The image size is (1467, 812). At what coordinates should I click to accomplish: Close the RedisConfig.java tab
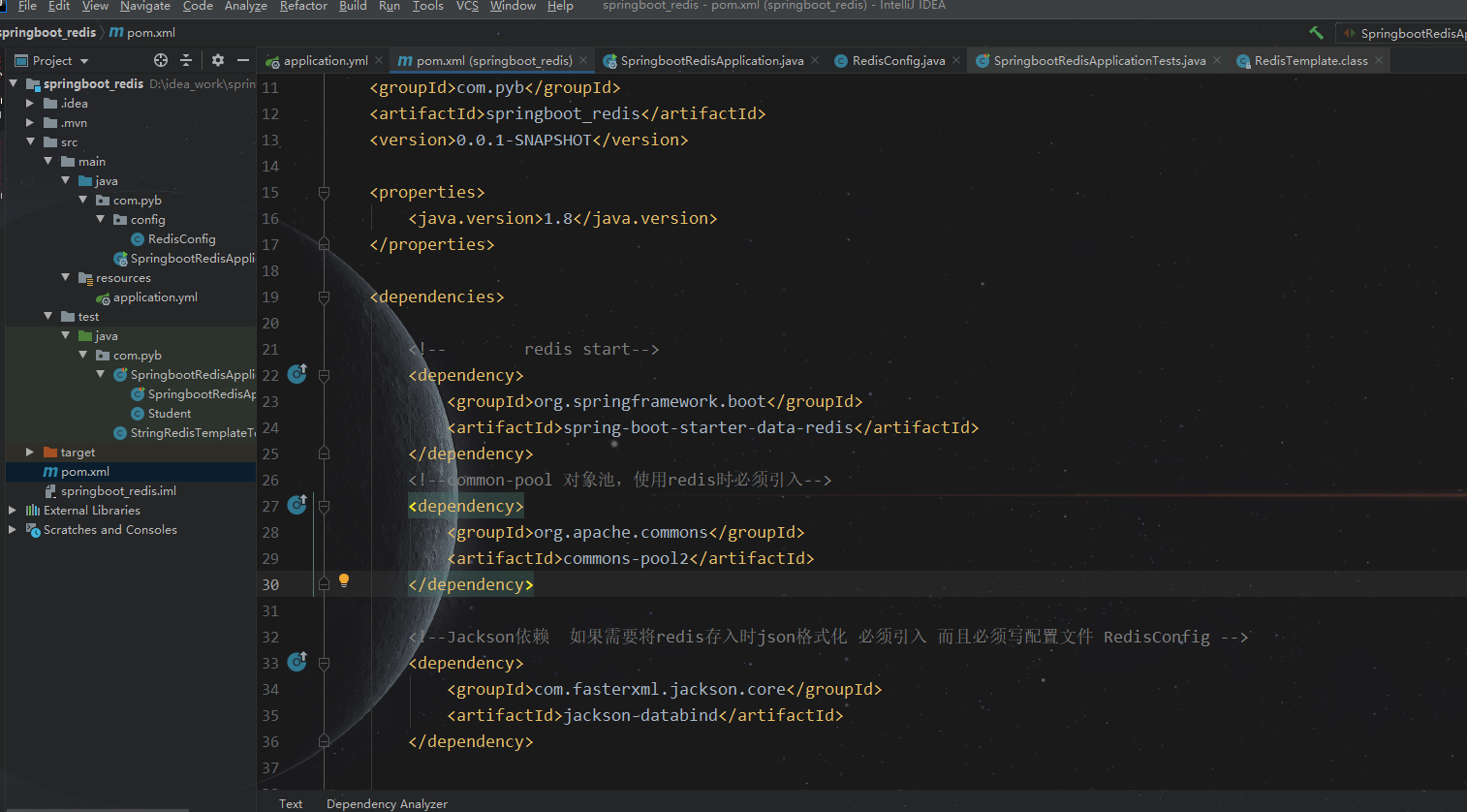click(x=956, y=60)
